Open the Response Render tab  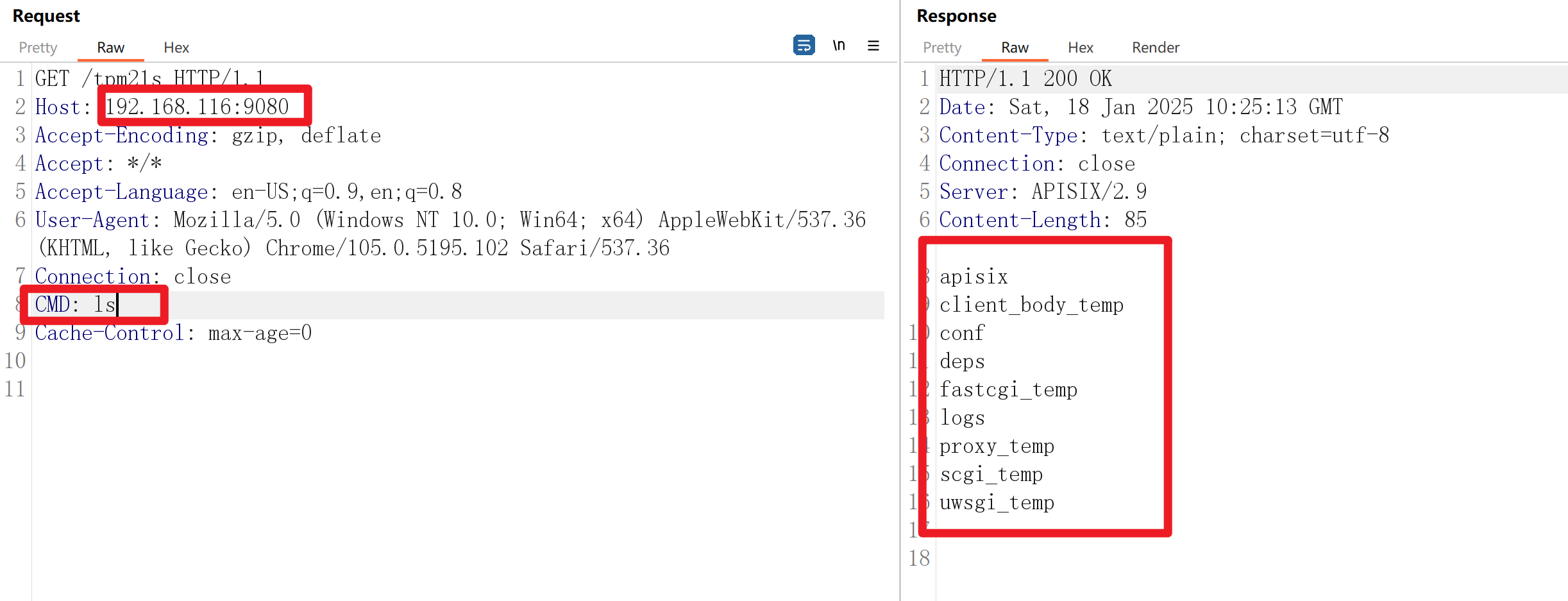point(1156,47)
